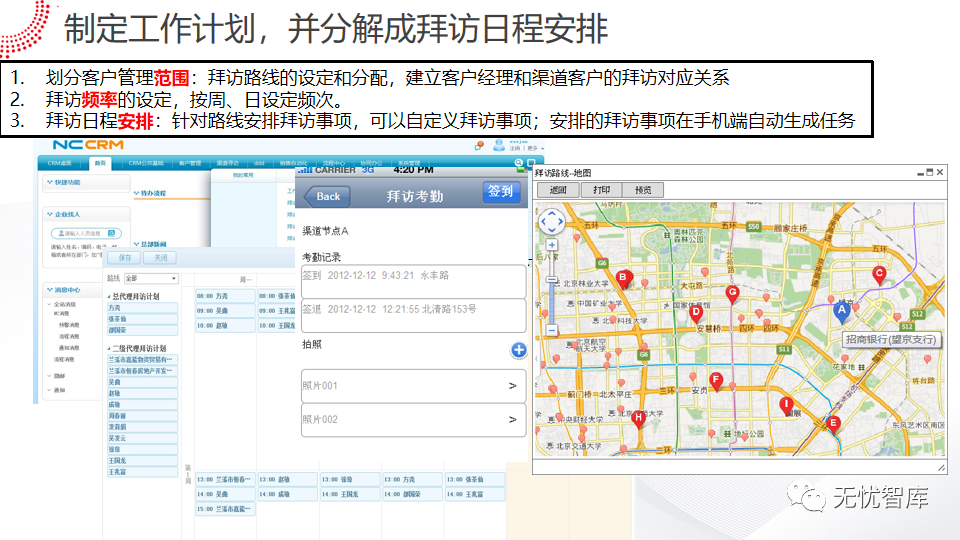Click the user avatar icon in NC CRM header
960x540 pixels.
[x=499, y=145]
